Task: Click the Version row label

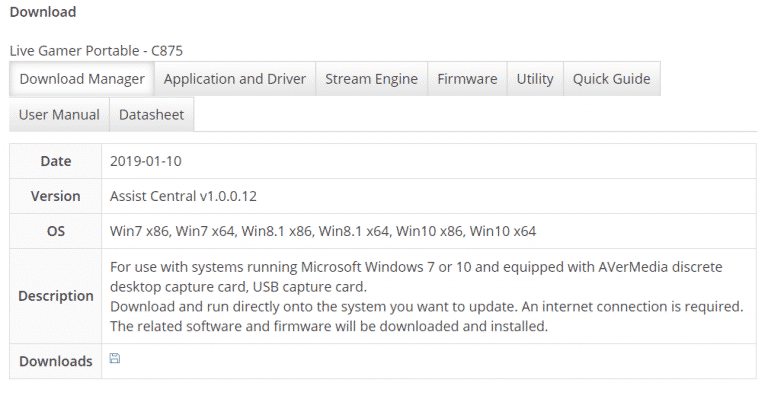Action: coord(56,196)
